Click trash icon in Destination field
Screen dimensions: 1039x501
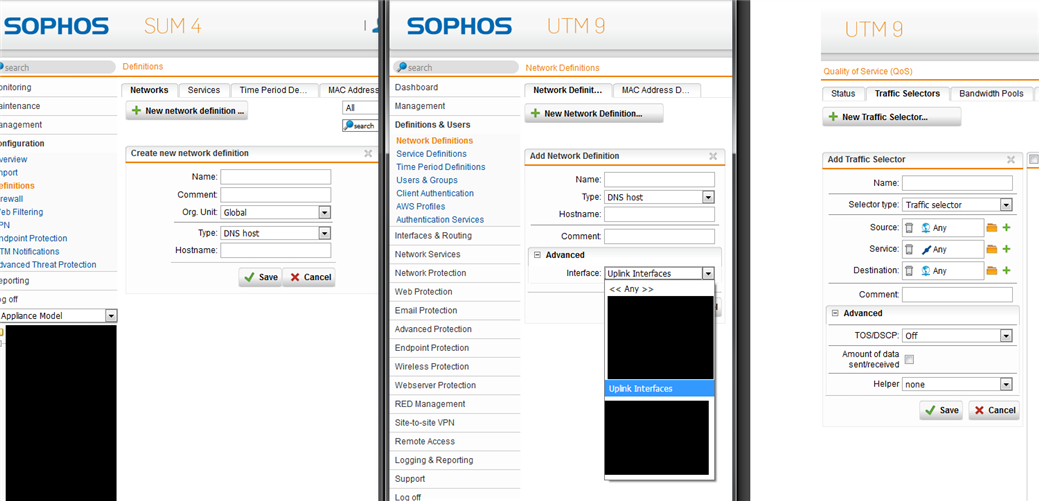909,270
